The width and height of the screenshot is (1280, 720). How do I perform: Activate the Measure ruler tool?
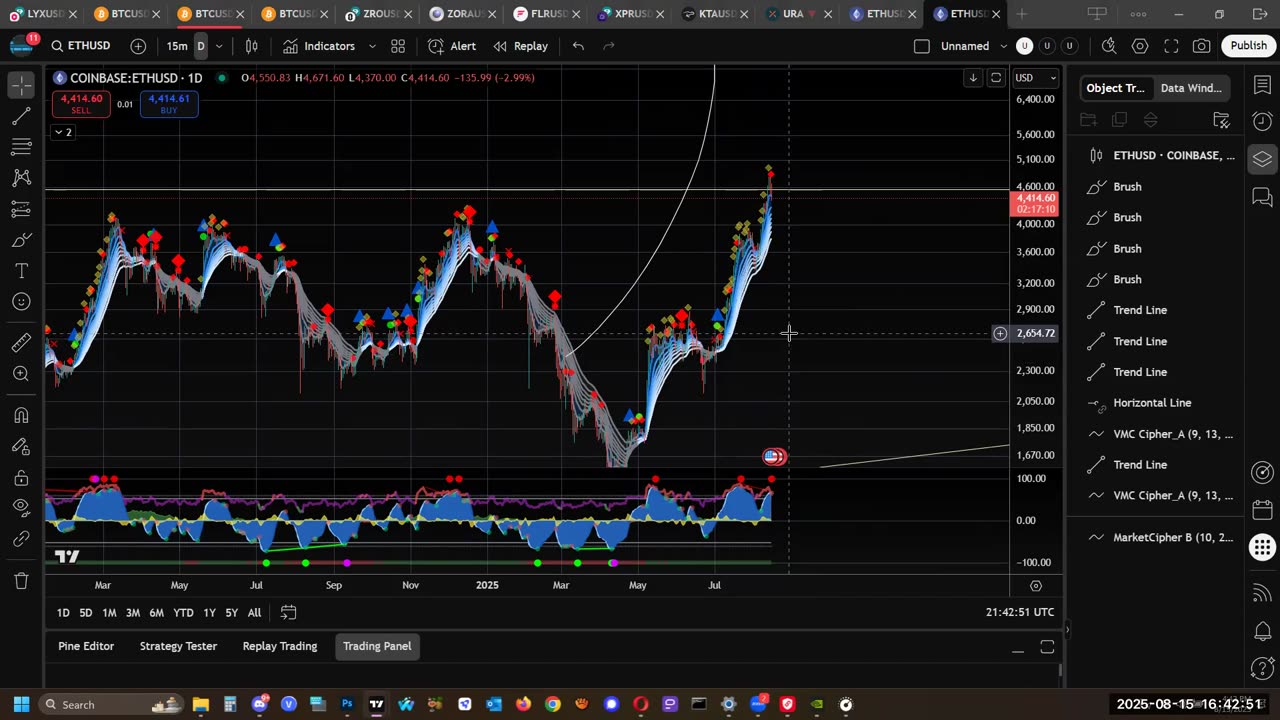click(x=21, y=343)
